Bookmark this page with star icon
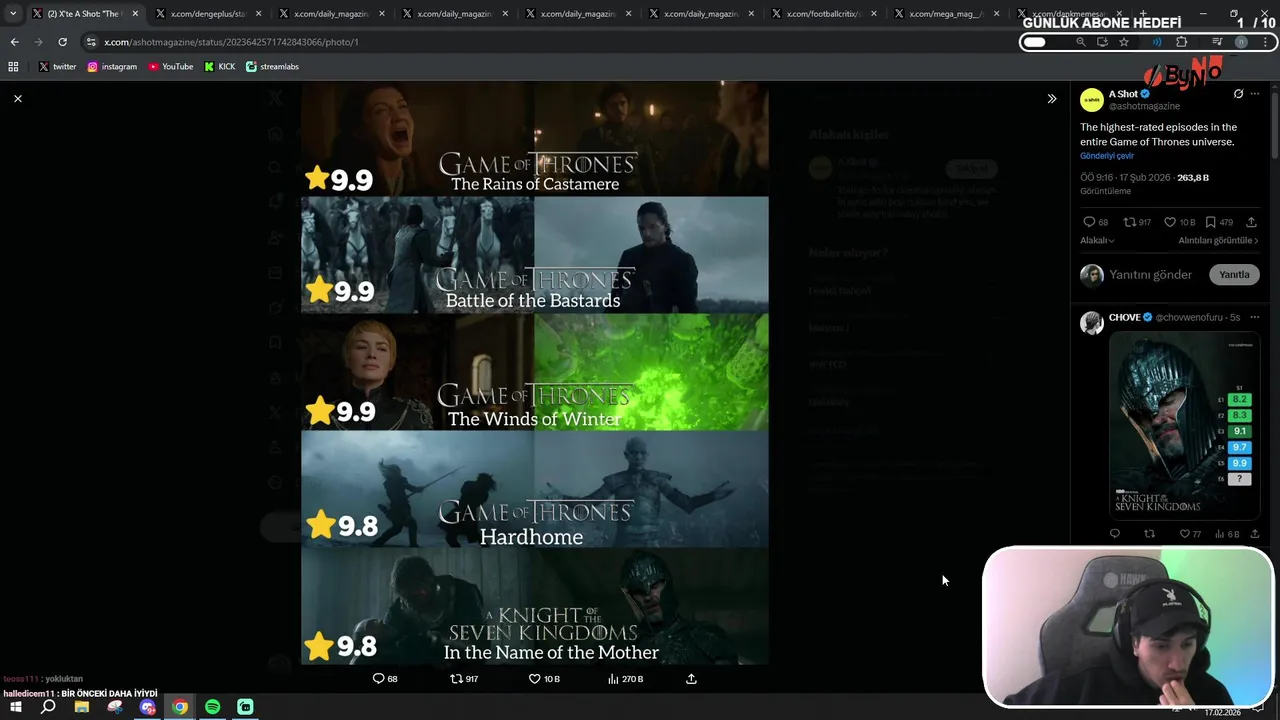The image size is (1280, 720). click(x=1124, y=42)
